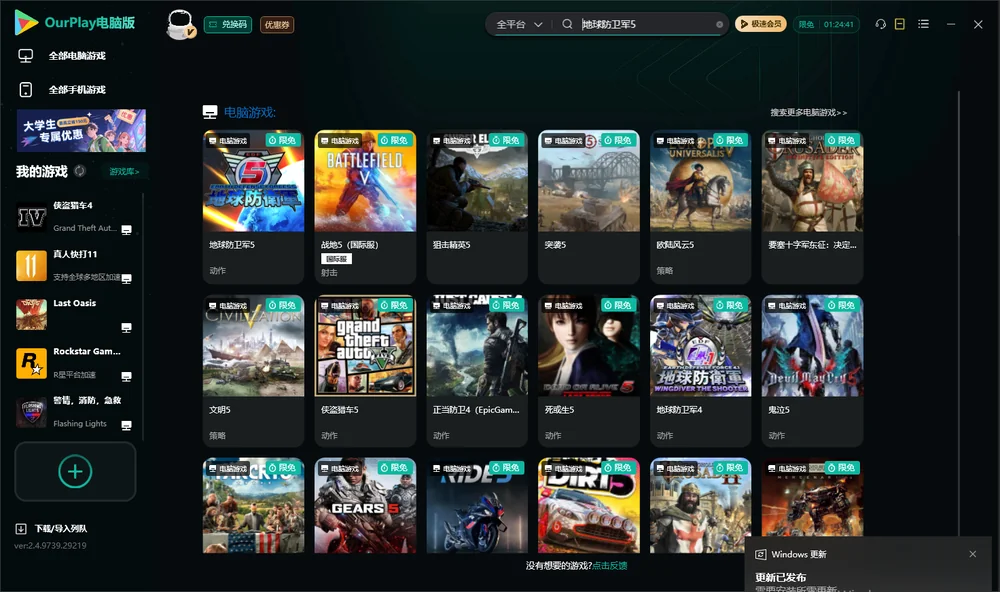Image resolution: width=1000 pixels, height=592 pixels.
Task: Click the customer service headset icon
Action: (x=881, y=24)
